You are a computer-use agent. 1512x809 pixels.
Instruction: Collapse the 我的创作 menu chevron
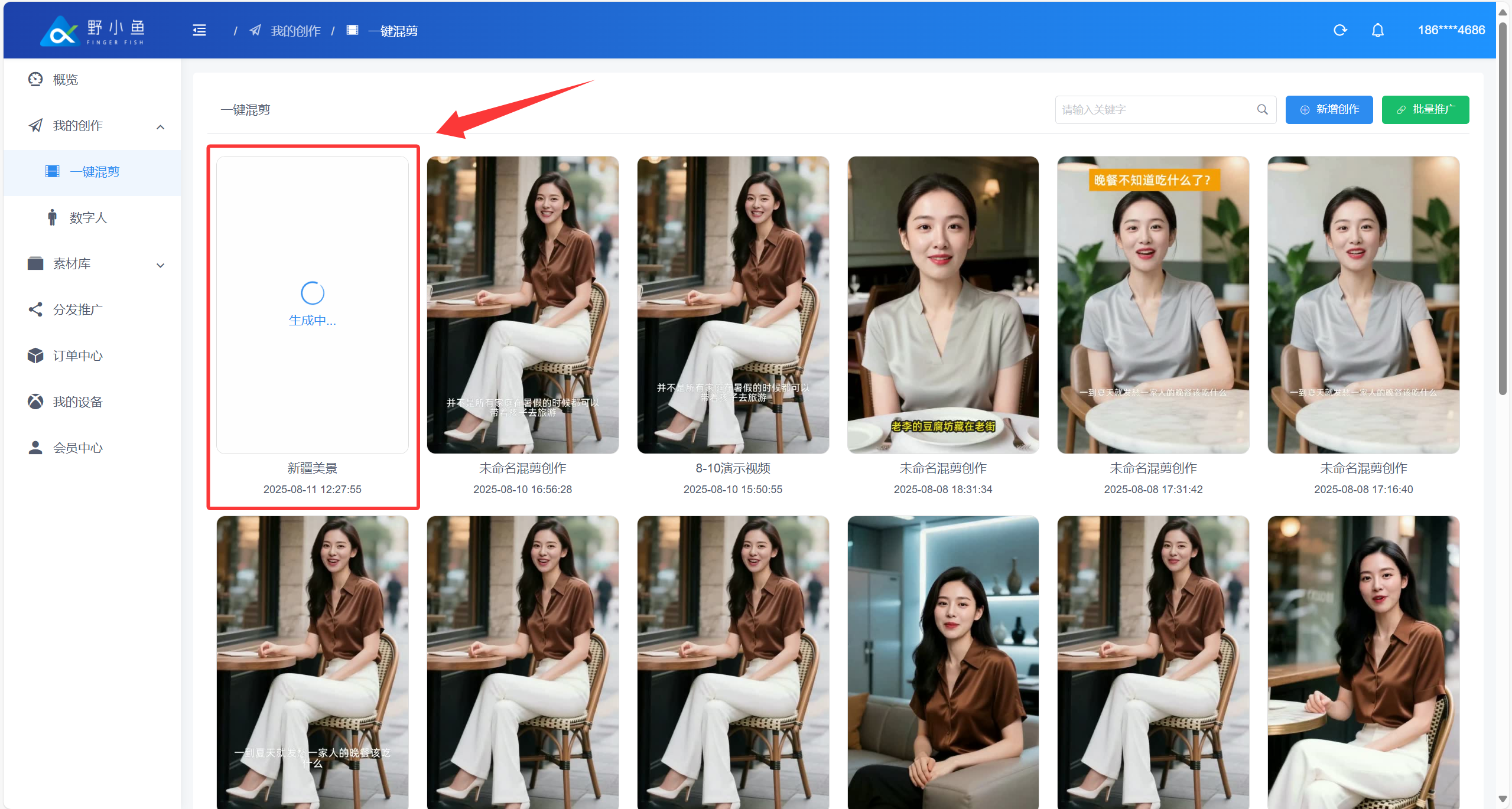[160, 127]
